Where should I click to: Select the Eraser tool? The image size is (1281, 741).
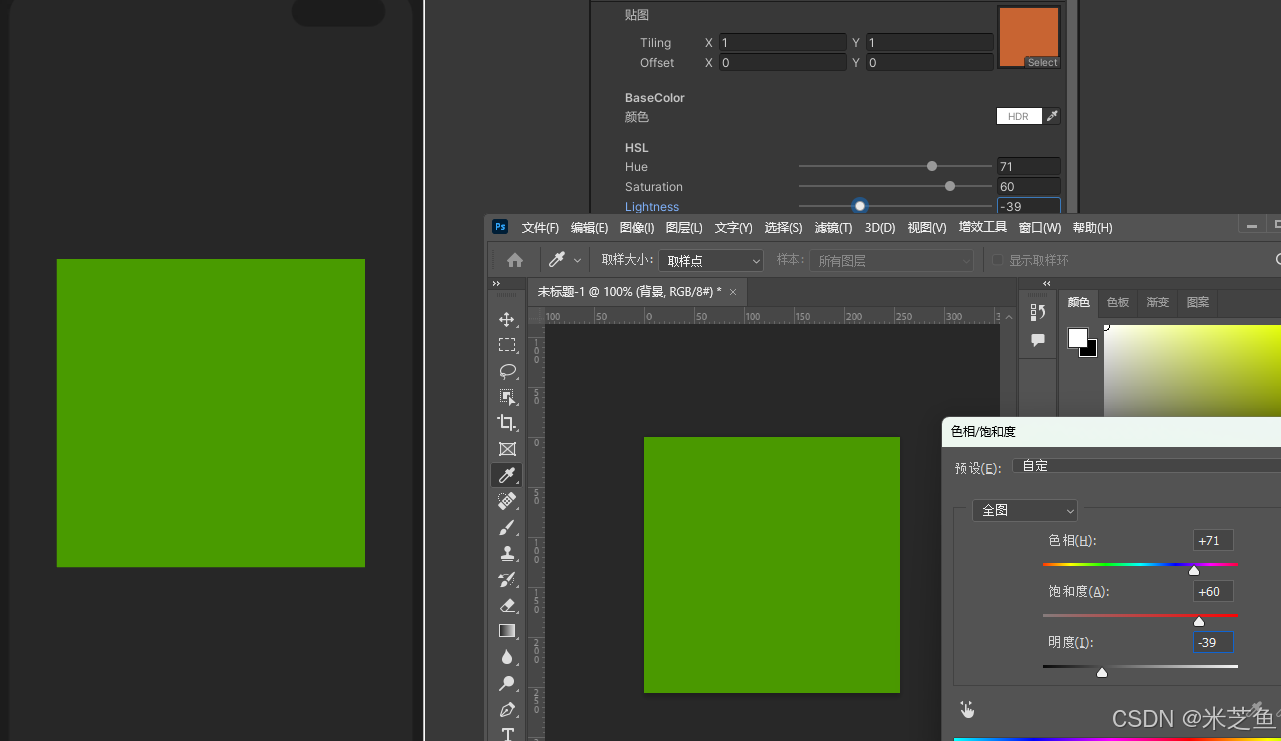coord(507,605)
